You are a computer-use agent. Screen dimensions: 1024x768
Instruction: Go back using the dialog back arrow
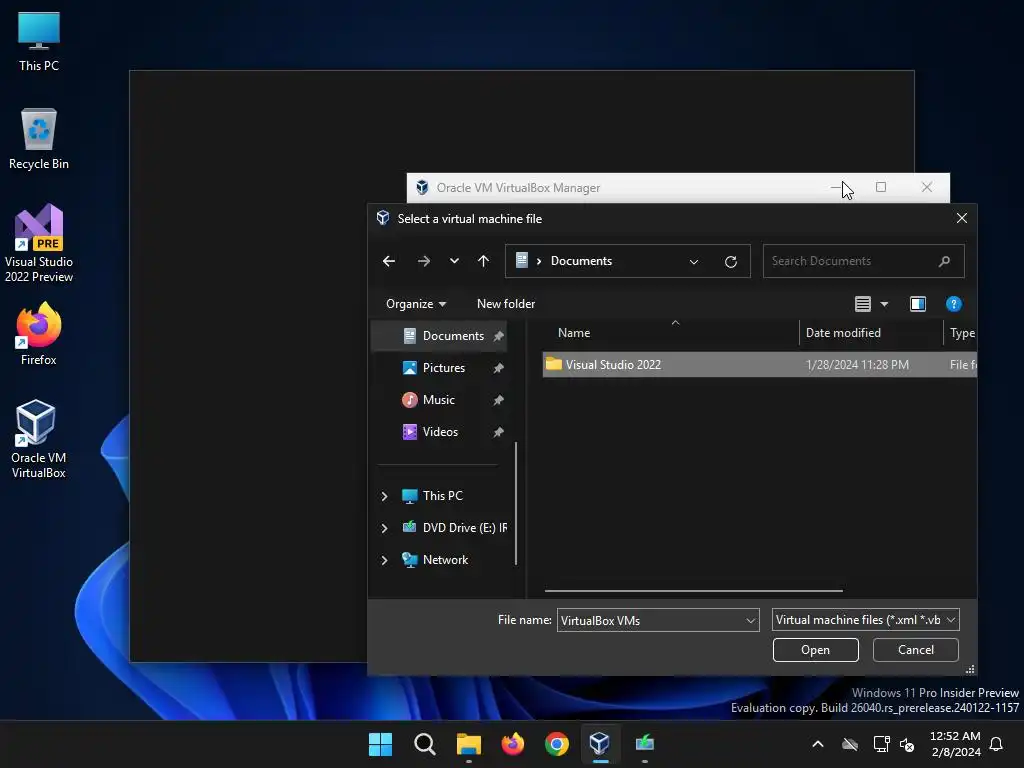389,261
